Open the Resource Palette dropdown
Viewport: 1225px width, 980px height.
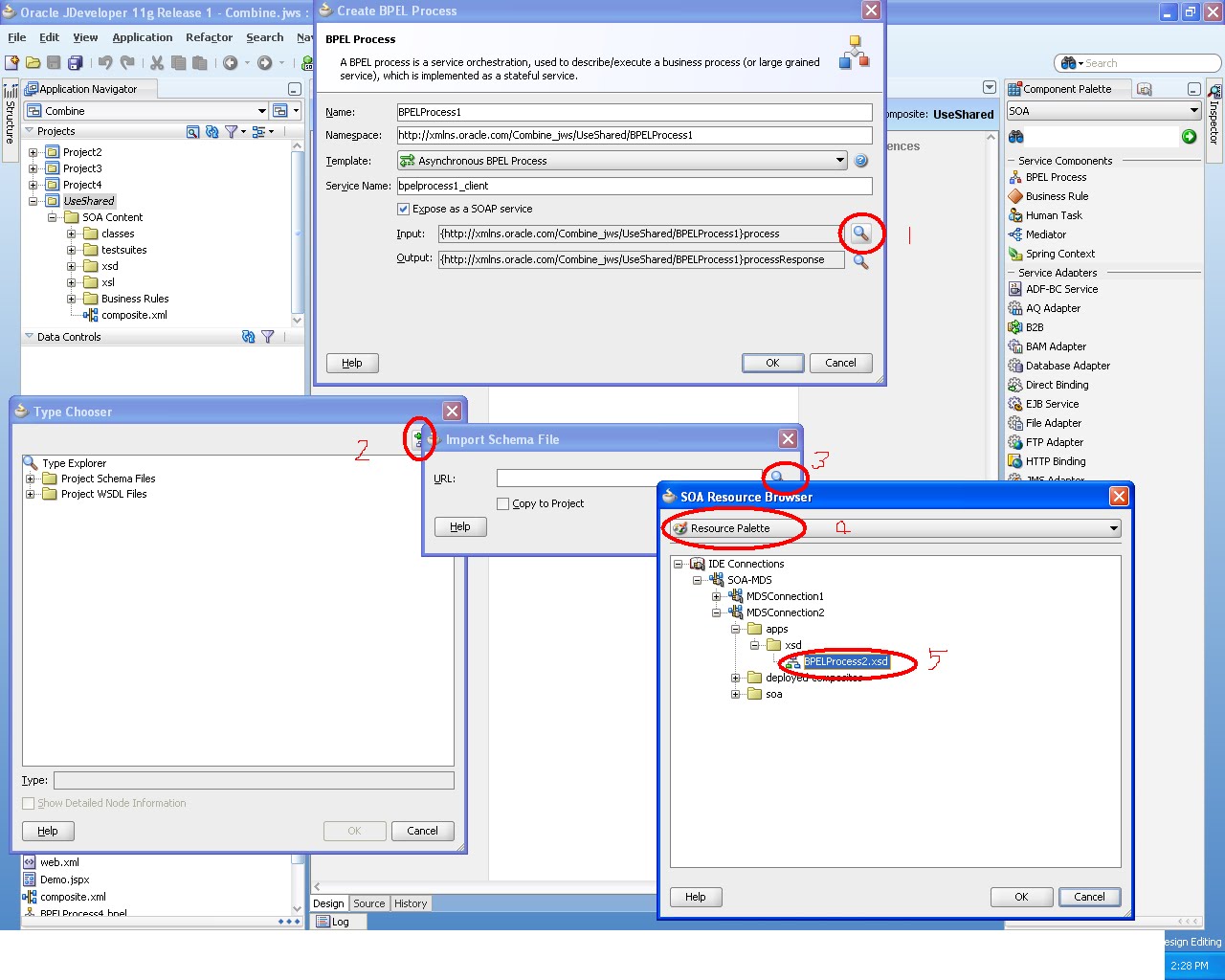(x=1113, y=527)
